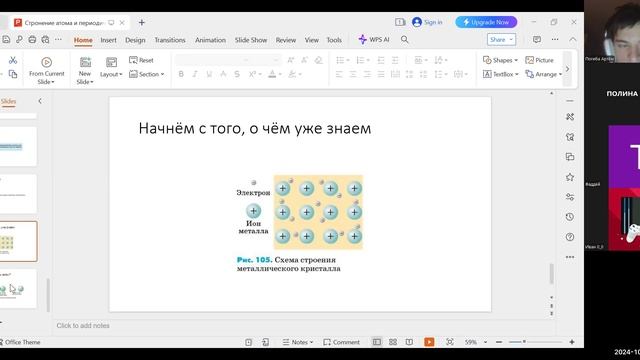Open the Section dropdown

147,74
